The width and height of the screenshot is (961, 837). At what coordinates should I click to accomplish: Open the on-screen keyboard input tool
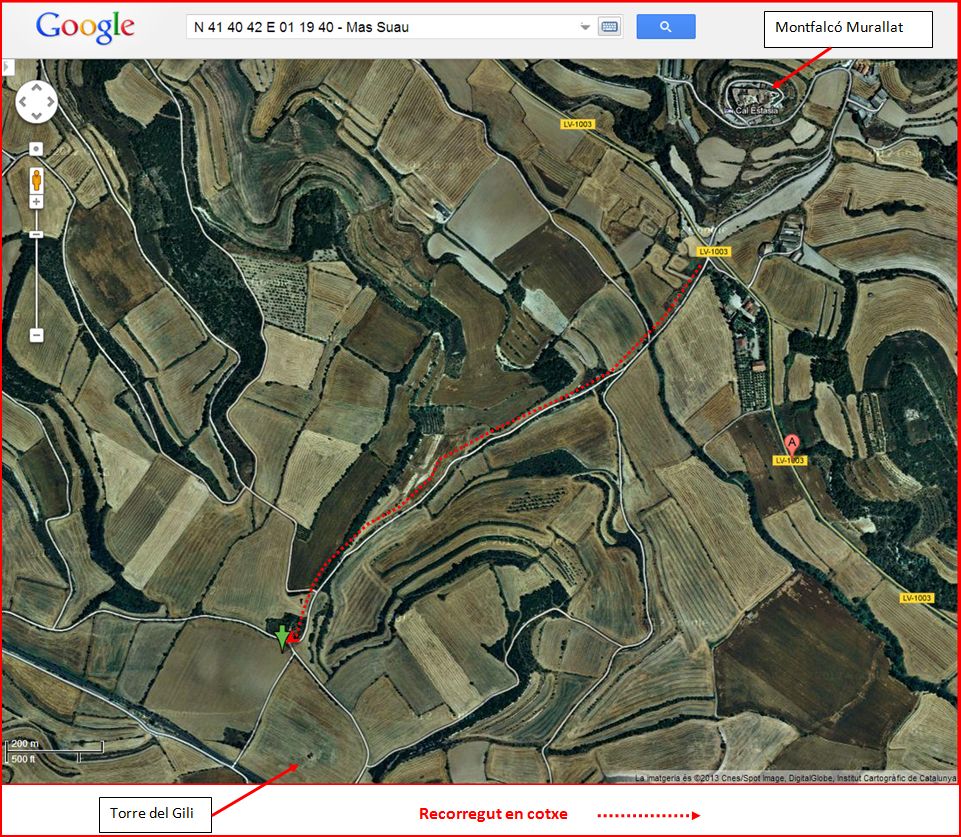pyautogui.click(x=610, y=27)
